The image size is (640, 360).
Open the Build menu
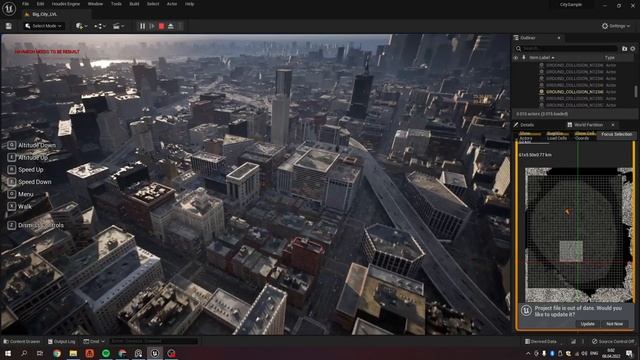click(x=134, y=4)
